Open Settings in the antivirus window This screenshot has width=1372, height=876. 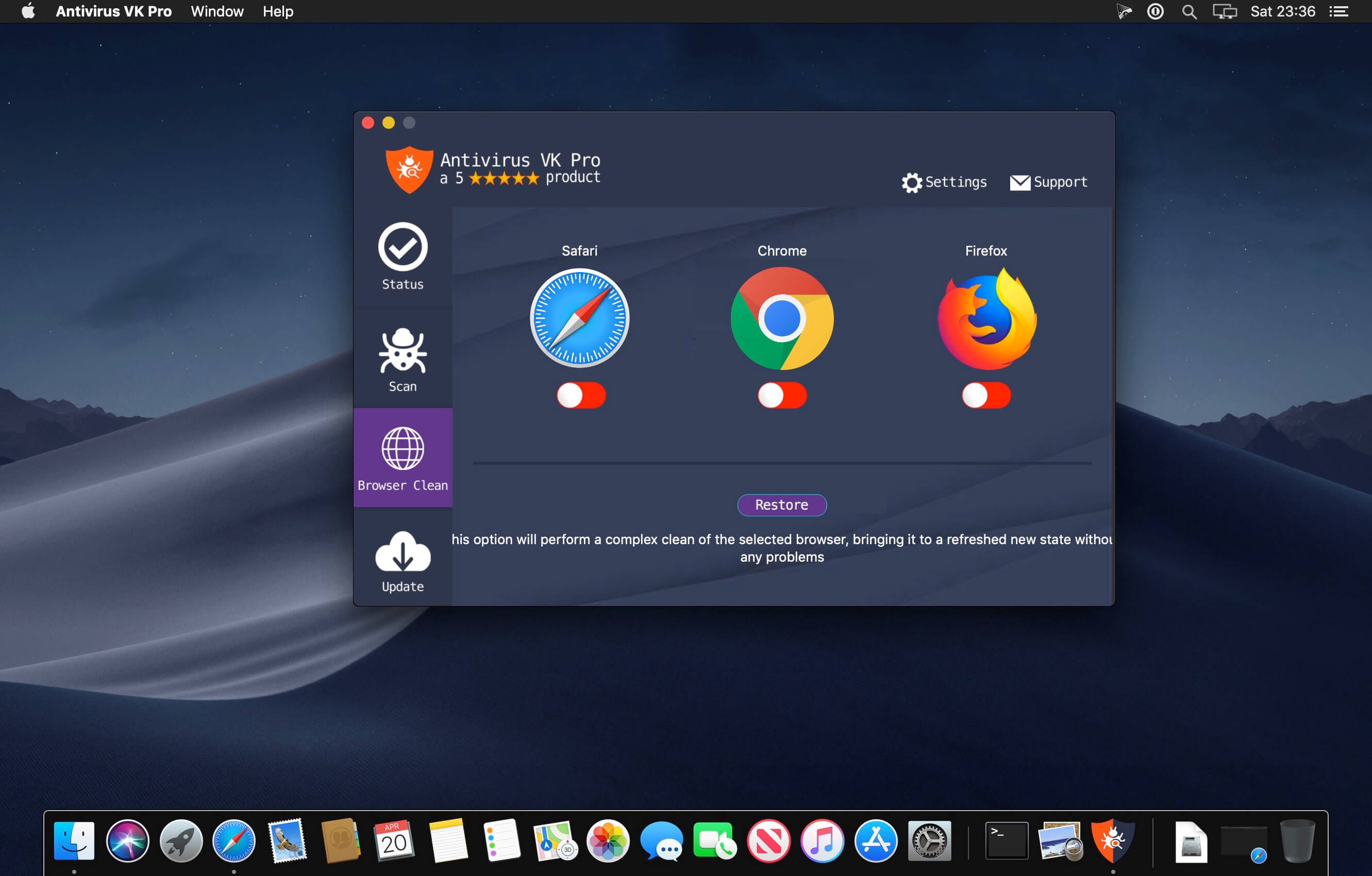click(944, 182)
